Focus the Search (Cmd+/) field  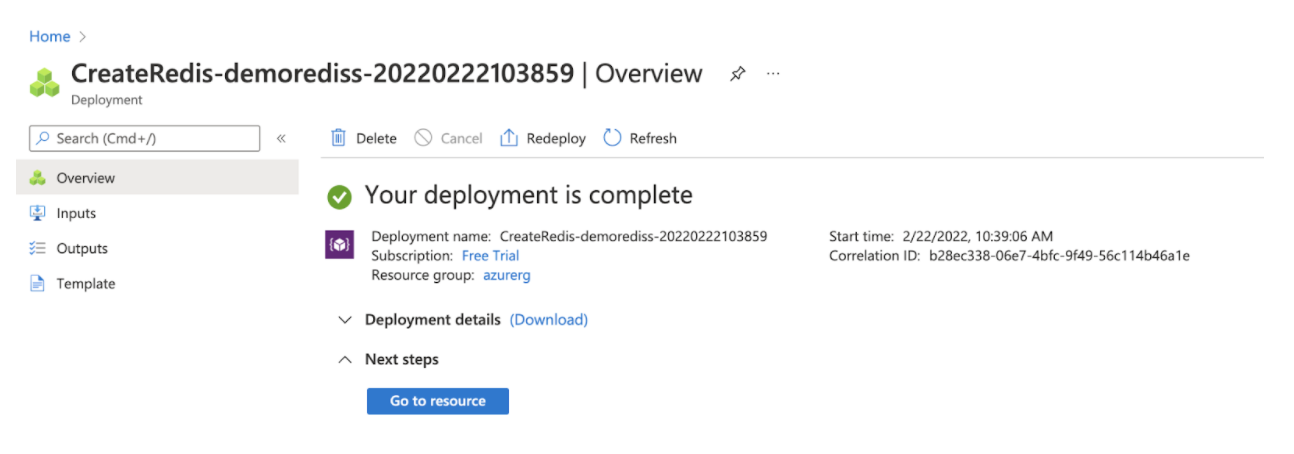(x=144, y=138)
